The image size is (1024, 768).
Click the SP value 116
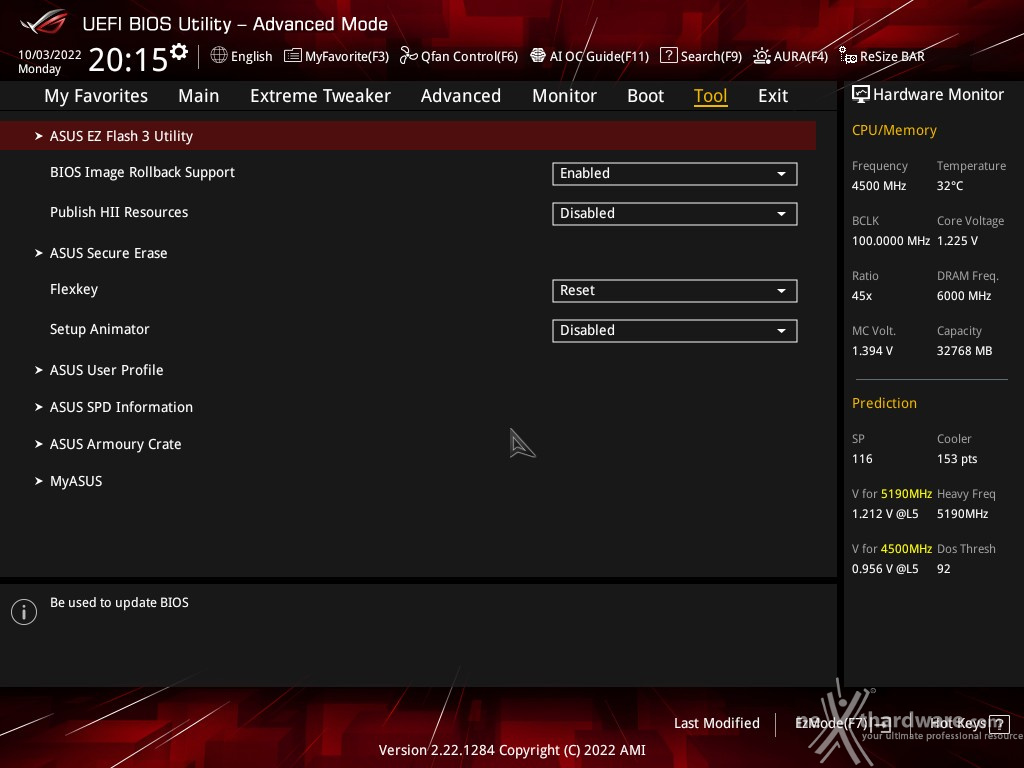pyautogui.click(x=862, y=459)
